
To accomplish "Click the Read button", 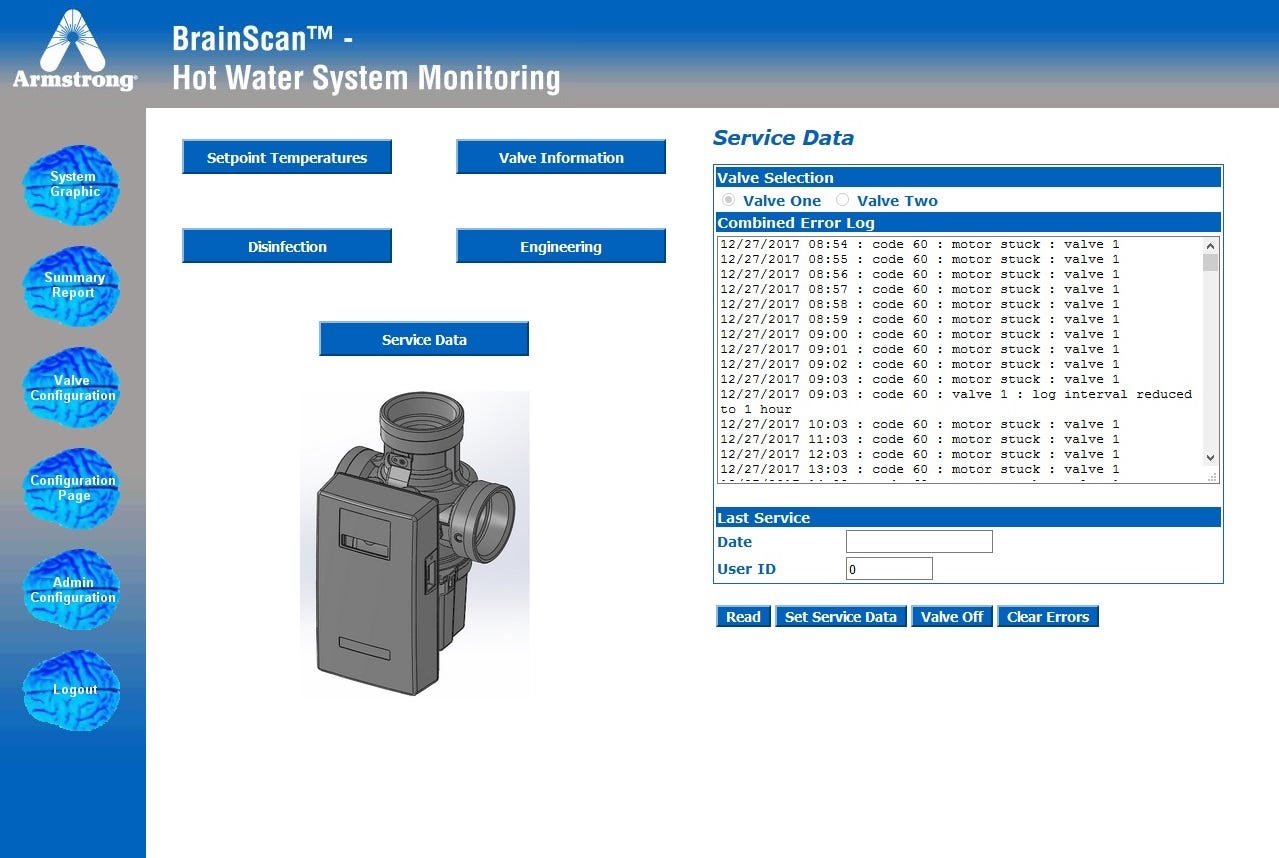I will pos(743,617).
